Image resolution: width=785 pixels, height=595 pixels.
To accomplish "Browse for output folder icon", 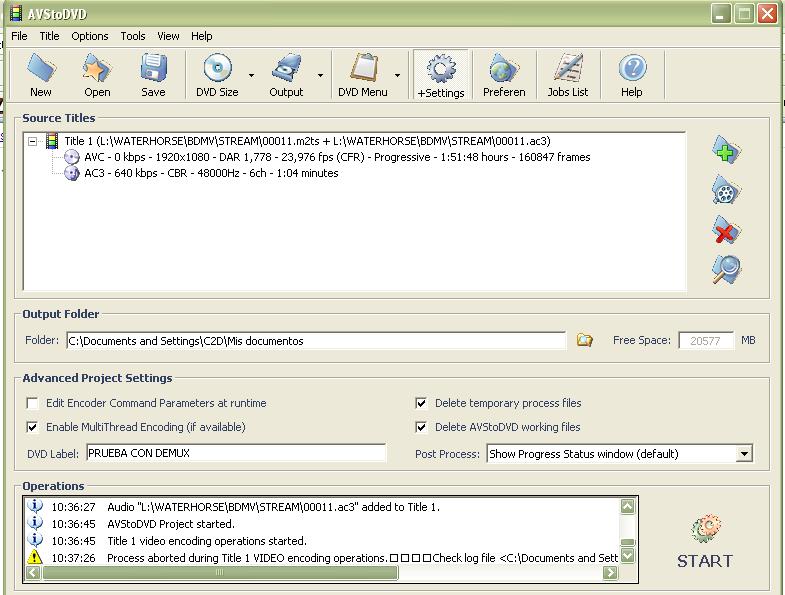I will point(585,341).
